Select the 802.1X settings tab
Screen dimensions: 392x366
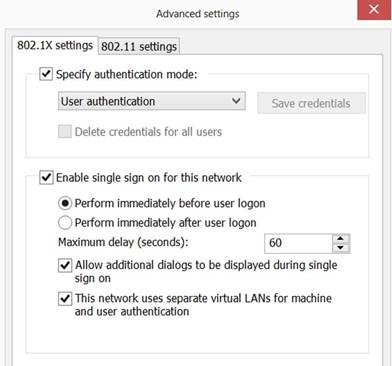pos(55,45)
